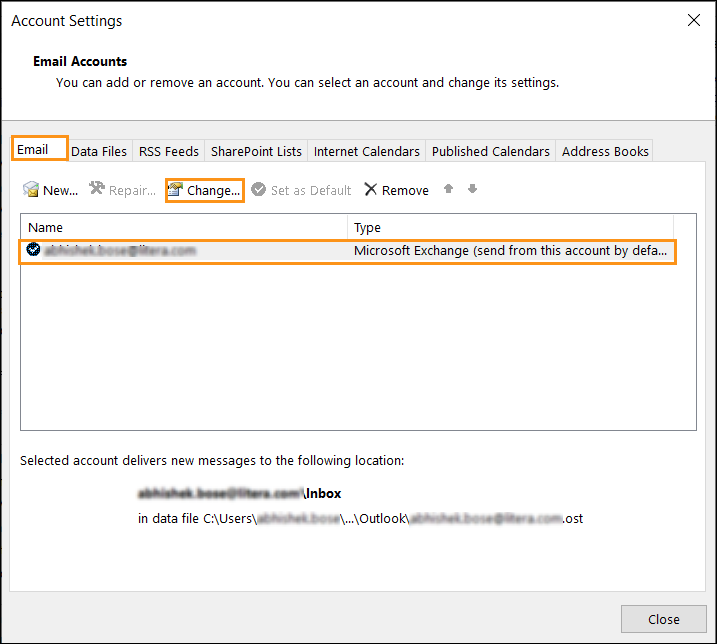Click the Inbox delivery location text
The width and height of the screenshot is (717, 644).
point(240,494)
